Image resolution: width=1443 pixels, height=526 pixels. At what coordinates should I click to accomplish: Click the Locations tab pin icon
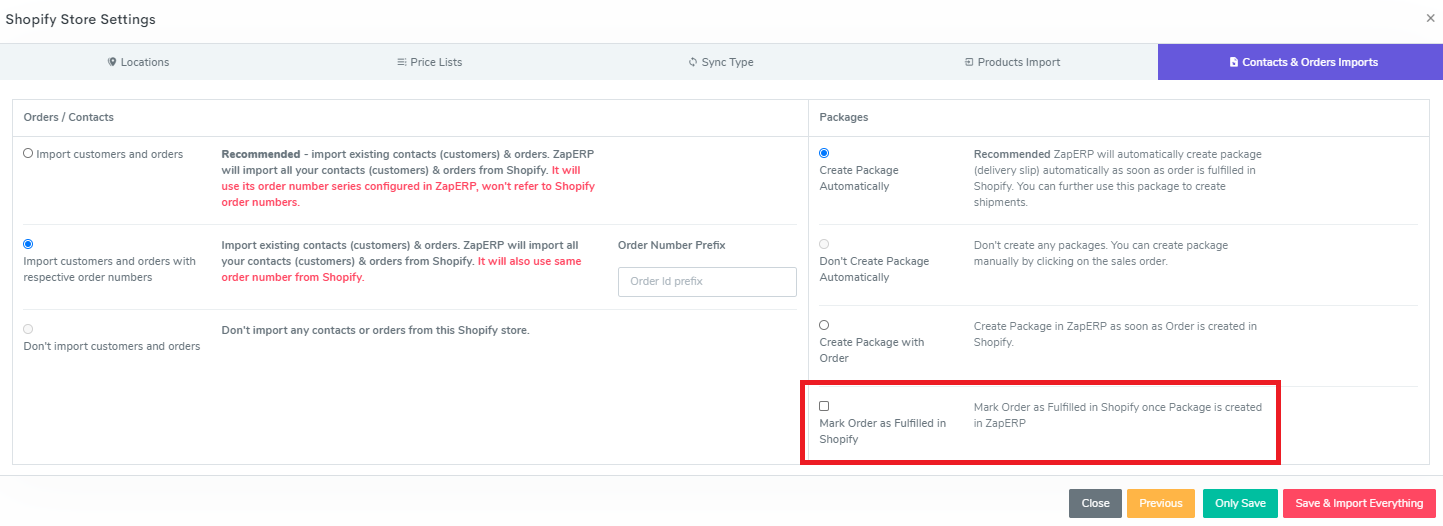112,62
